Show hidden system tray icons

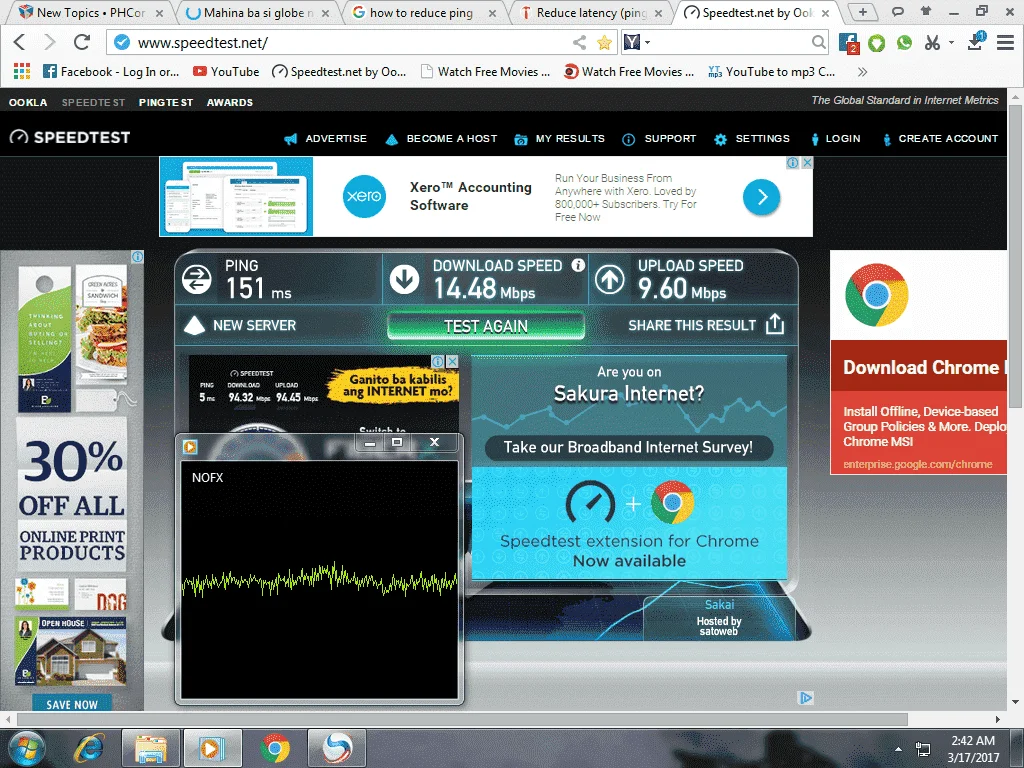899,749
